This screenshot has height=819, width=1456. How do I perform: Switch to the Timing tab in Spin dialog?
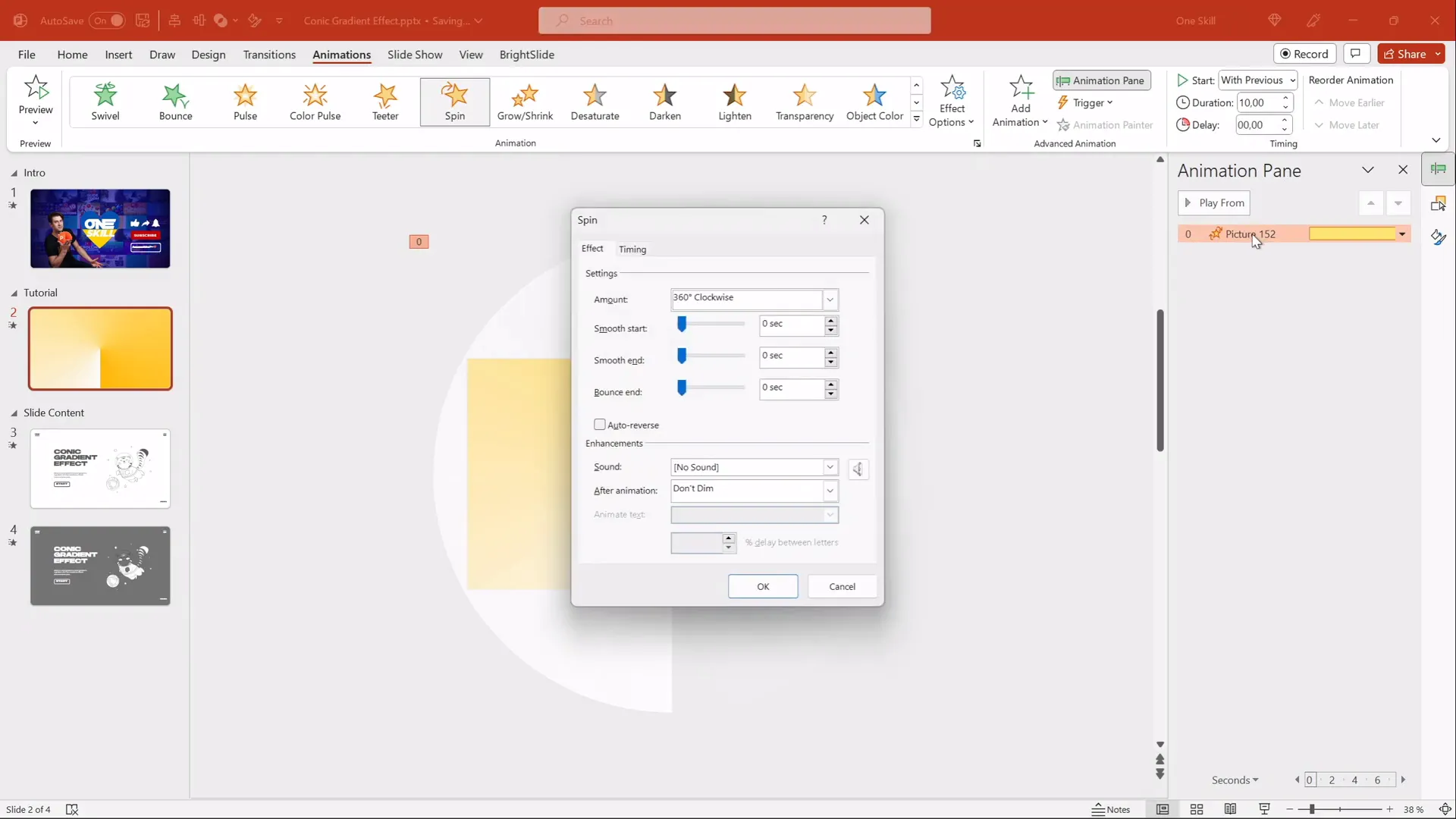click(x=632, y=249)
